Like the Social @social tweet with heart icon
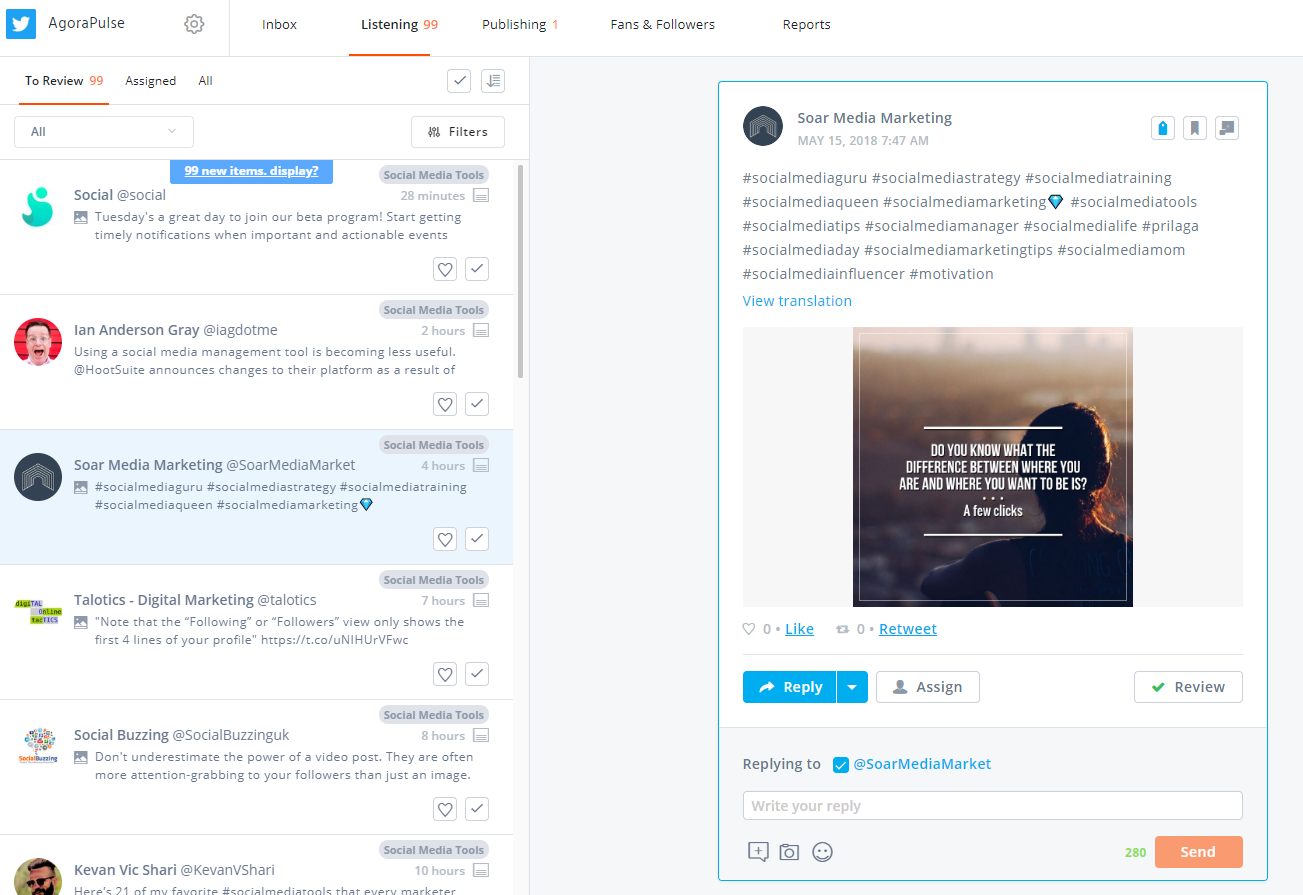Screen dimensions: 1303x895 click(445, 269)
